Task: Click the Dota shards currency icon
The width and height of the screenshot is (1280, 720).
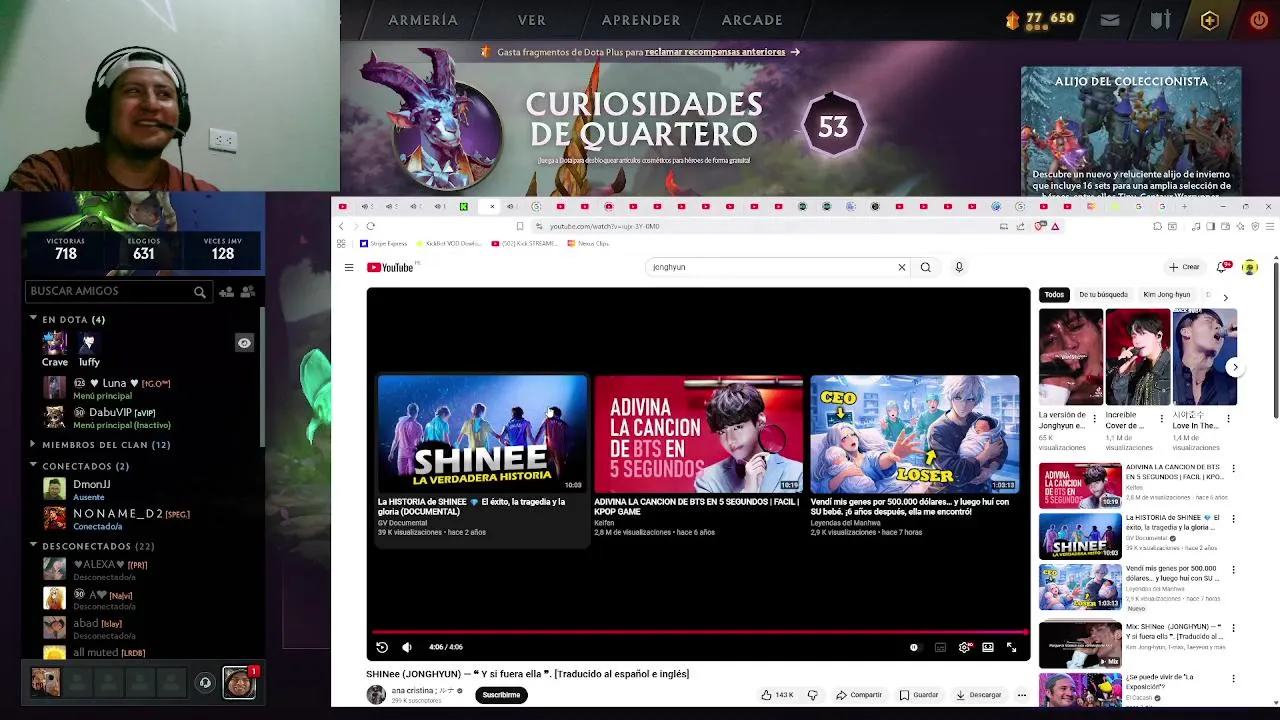Action: pos(1013,19)
